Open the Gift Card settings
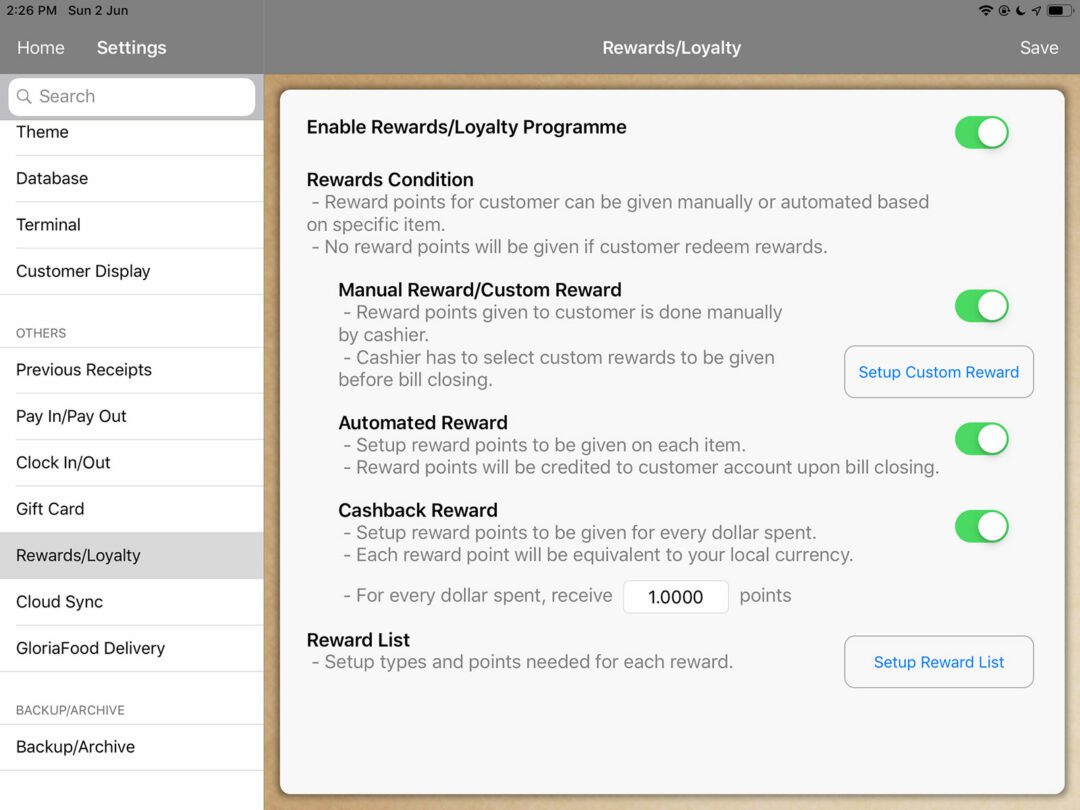The width and height of the screenshot is (1080, 810). 50,509
